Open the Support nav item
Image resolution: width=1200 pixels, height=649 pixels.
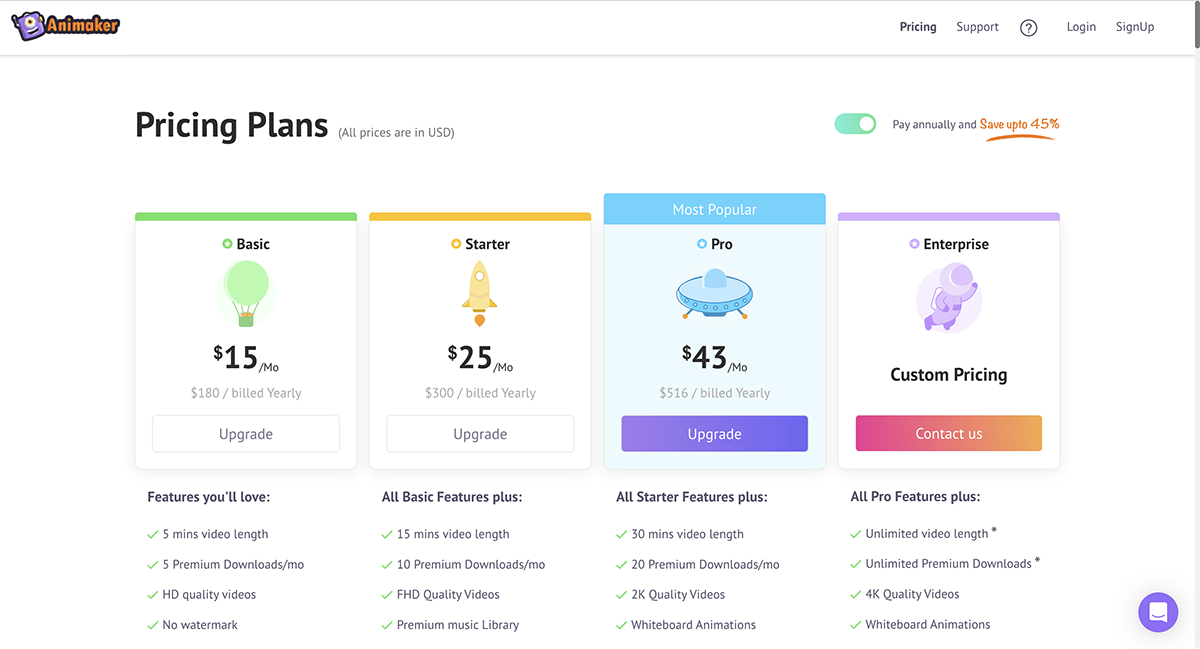977,27
